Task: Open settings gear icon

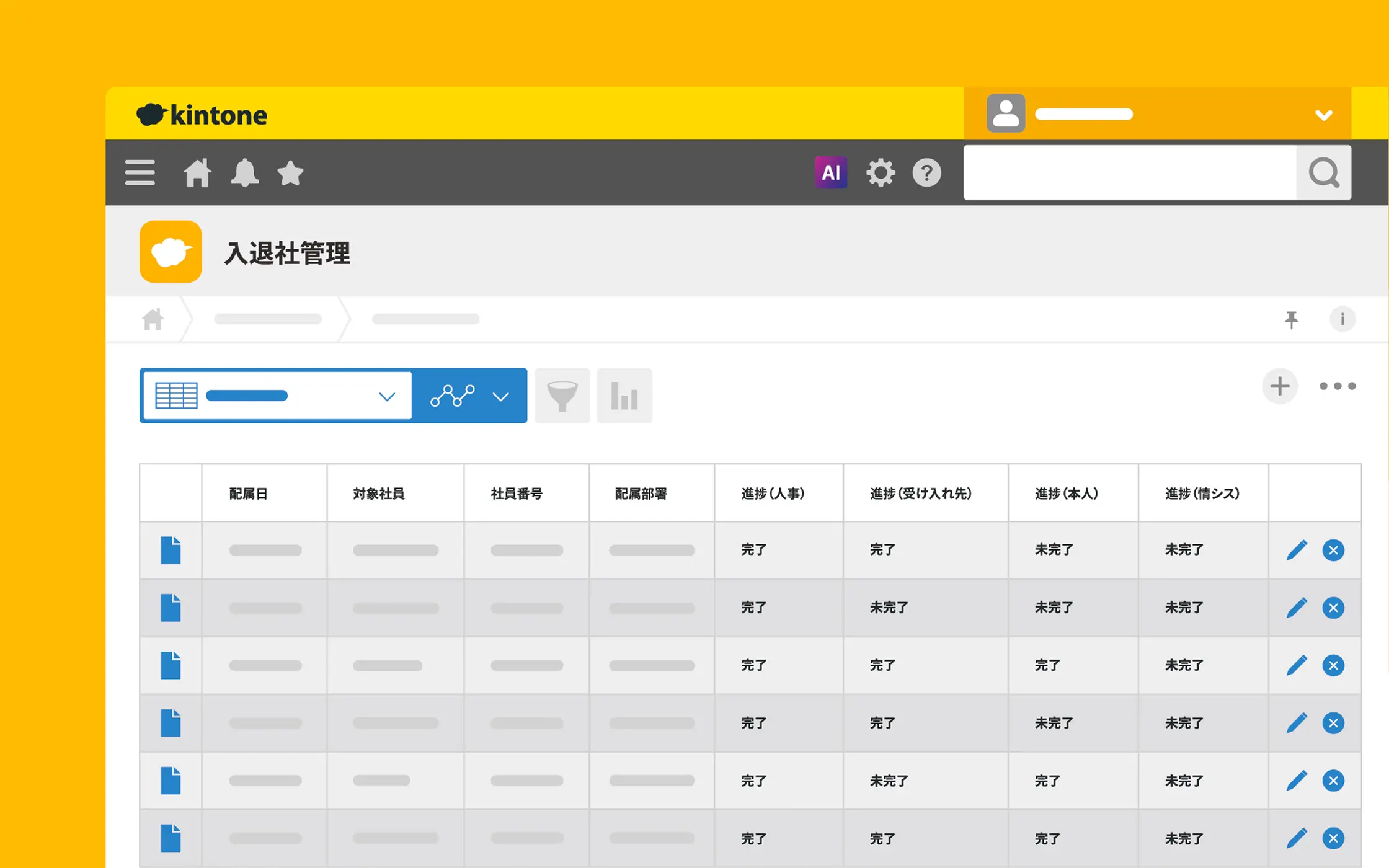Action: point(881,172)
